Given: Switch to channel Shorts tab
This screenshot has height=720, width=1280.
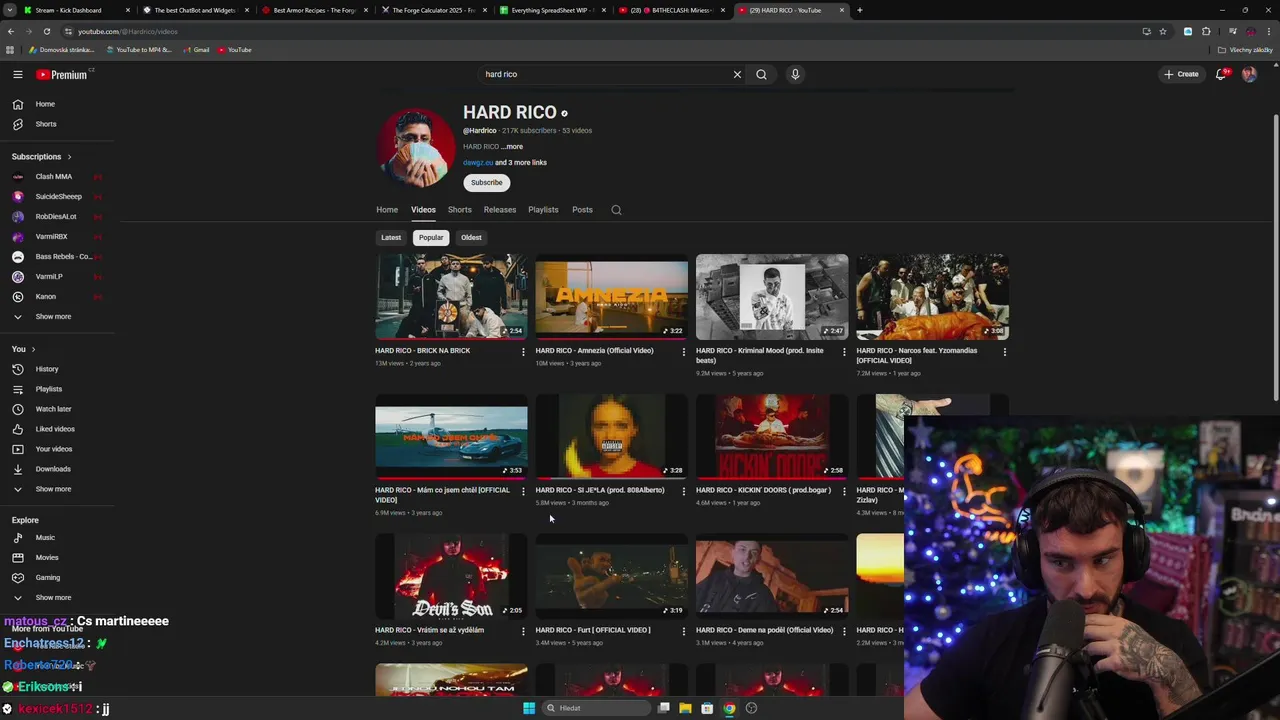Looking at the screenshot, I should click(459, 210).
